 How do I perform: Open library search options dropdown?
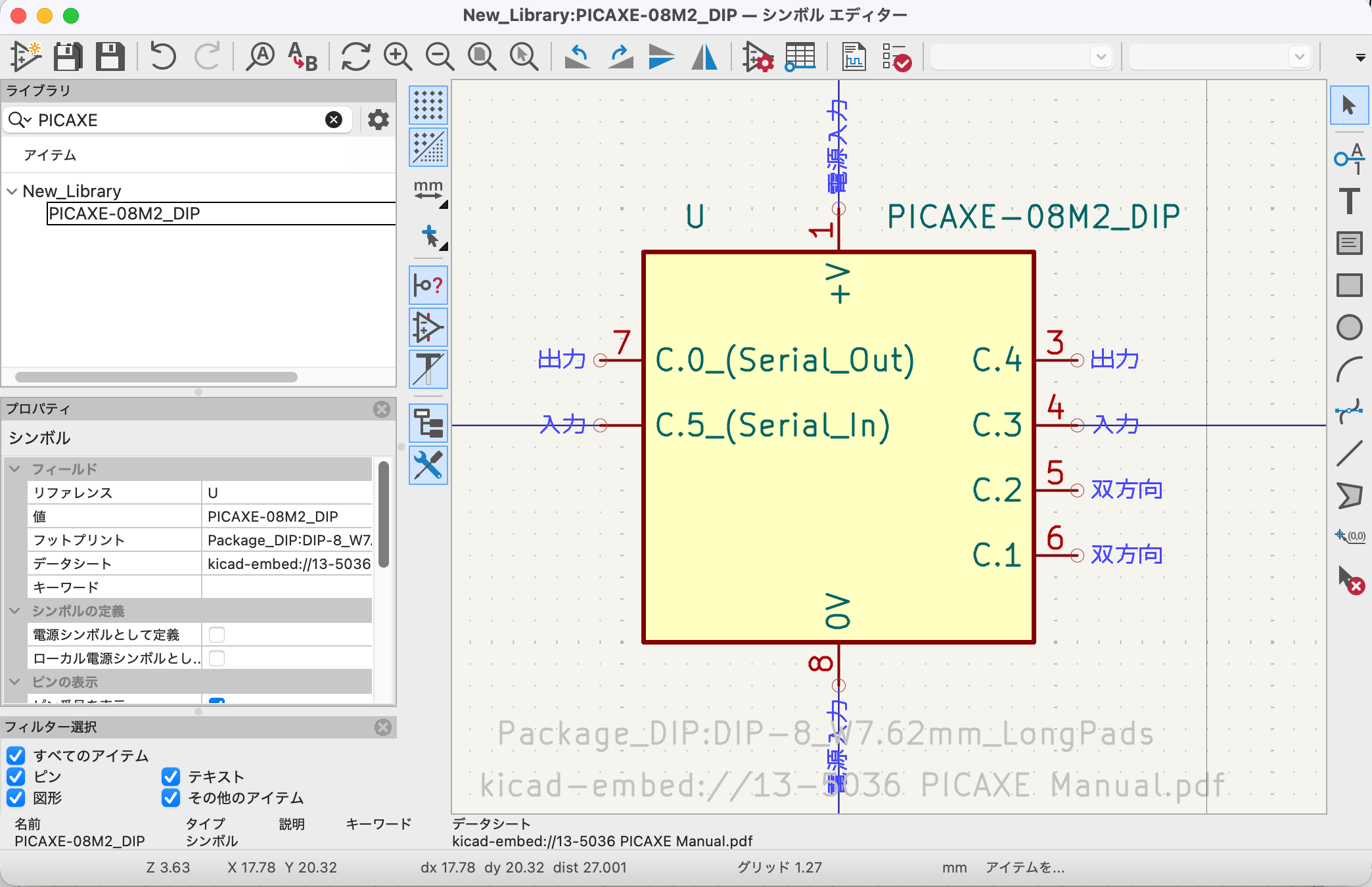click(x=20, y=120)
